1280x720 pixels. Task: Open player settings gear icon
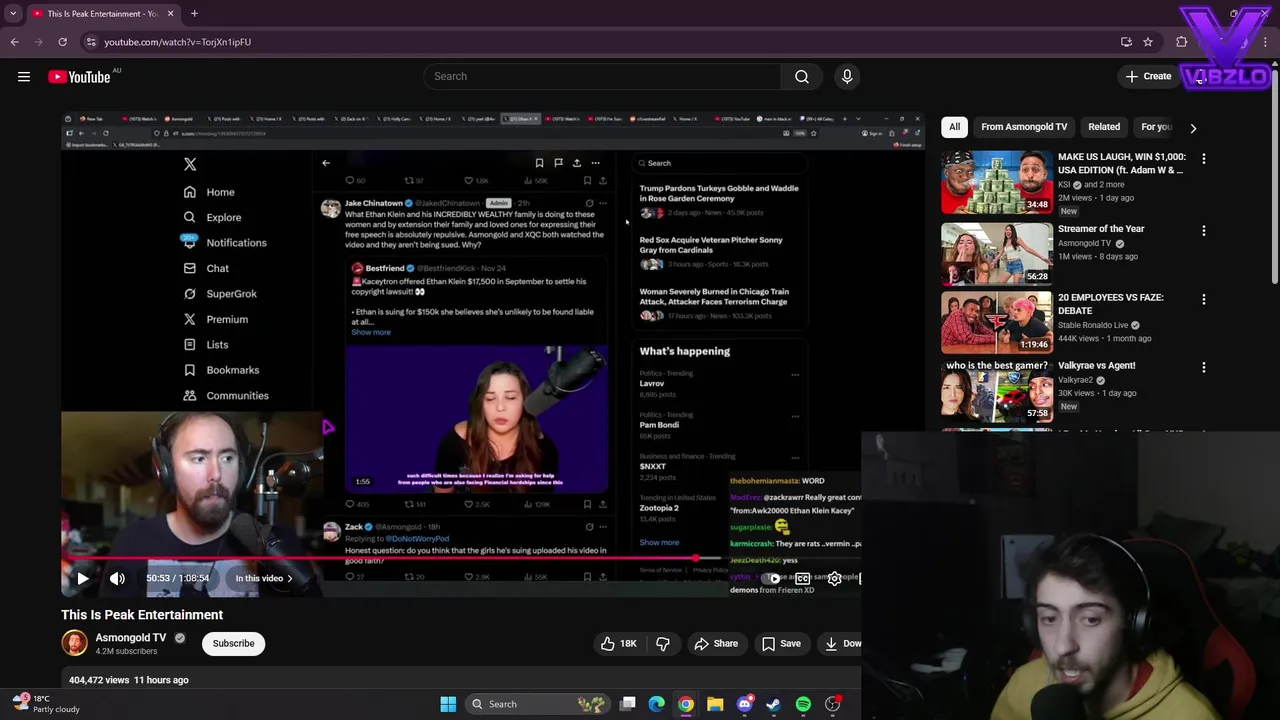point(834,578)
